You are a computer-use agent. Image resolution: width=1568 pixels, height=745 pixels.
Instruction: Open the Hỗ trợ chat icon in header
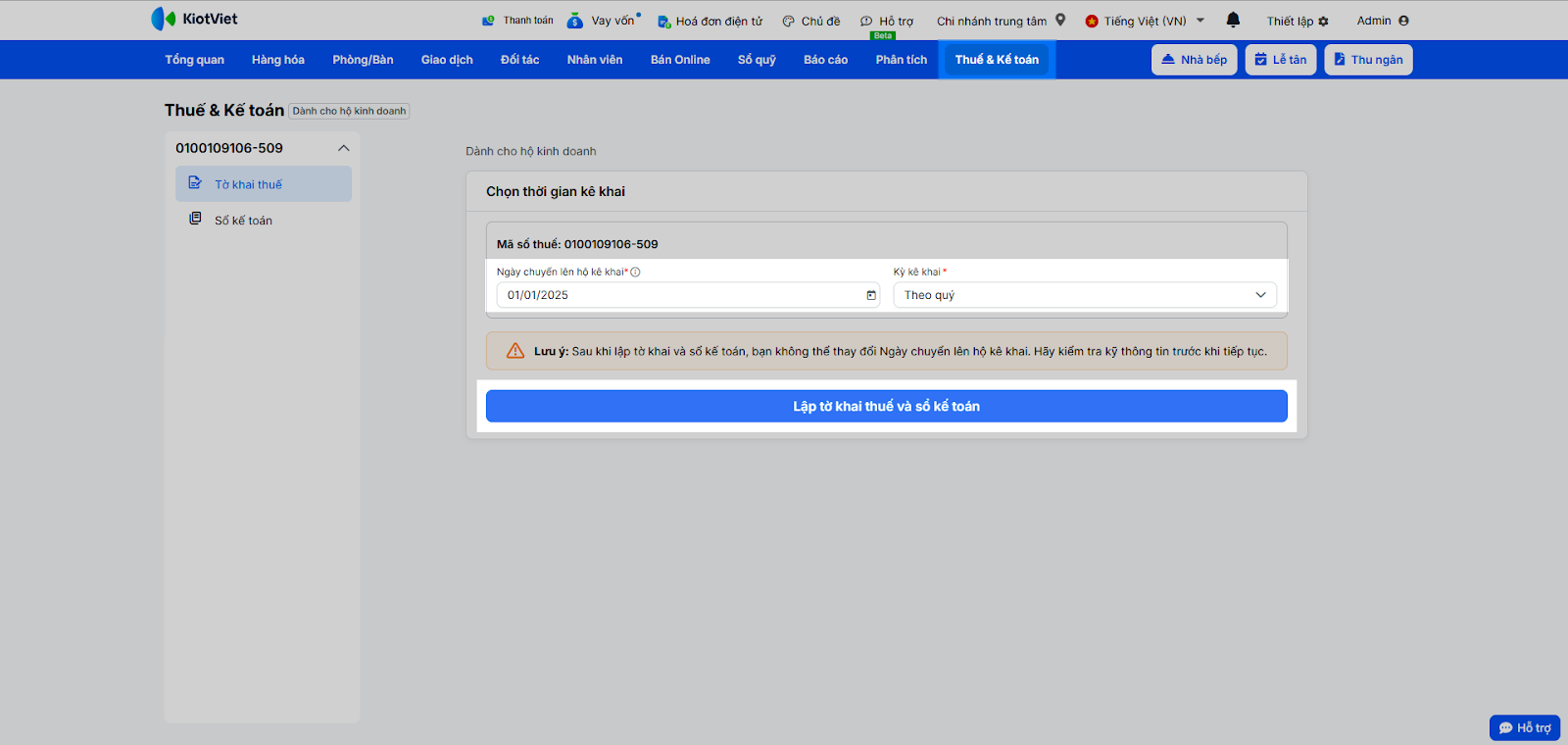tap(866, 22)
